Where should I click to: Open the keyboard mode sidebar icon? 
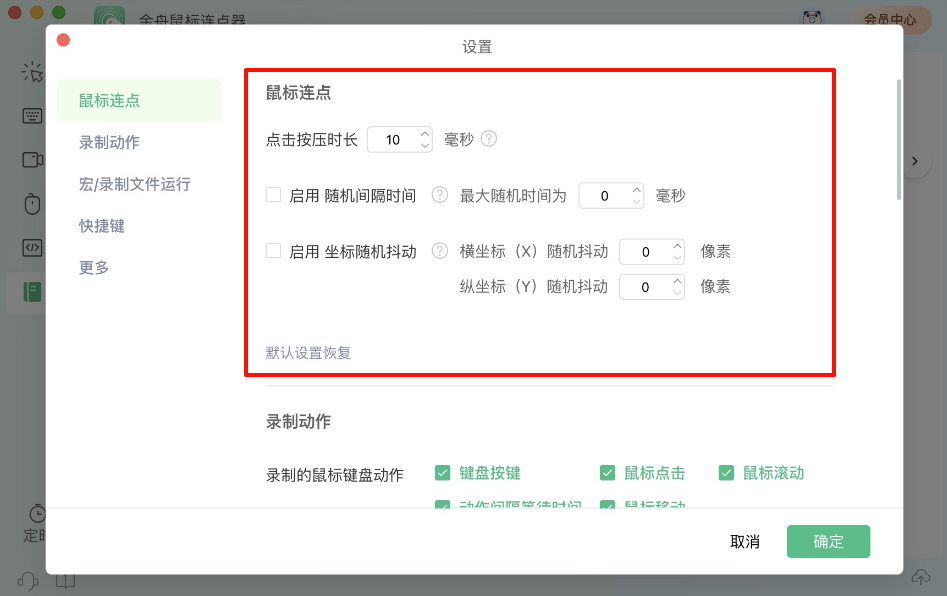coord(32,115)
